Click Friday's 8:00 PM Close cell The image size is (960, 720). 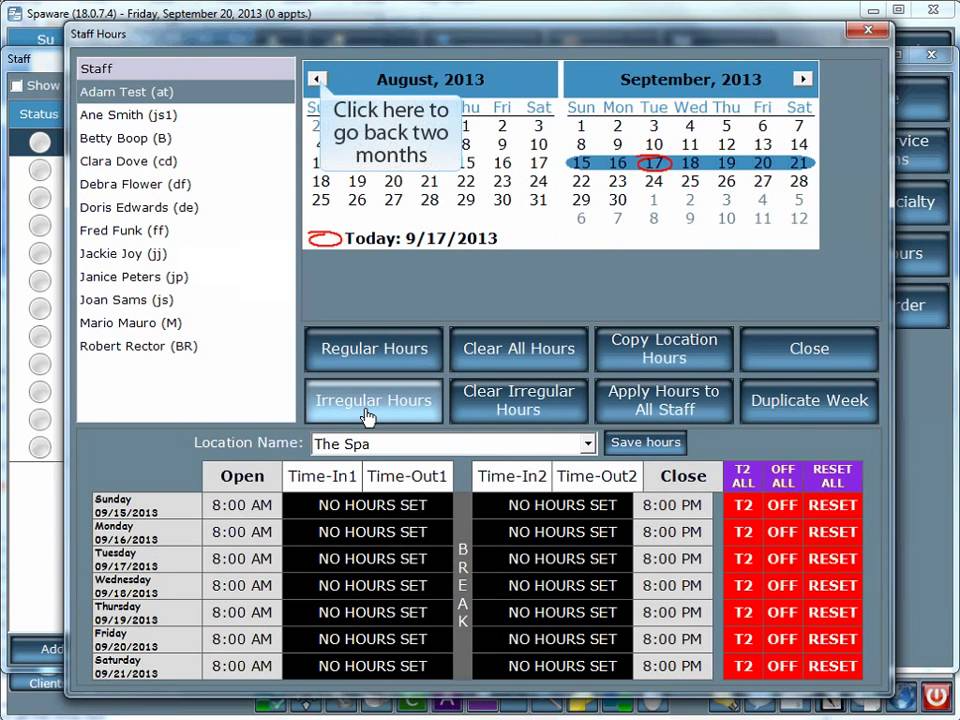pos(672,639)
